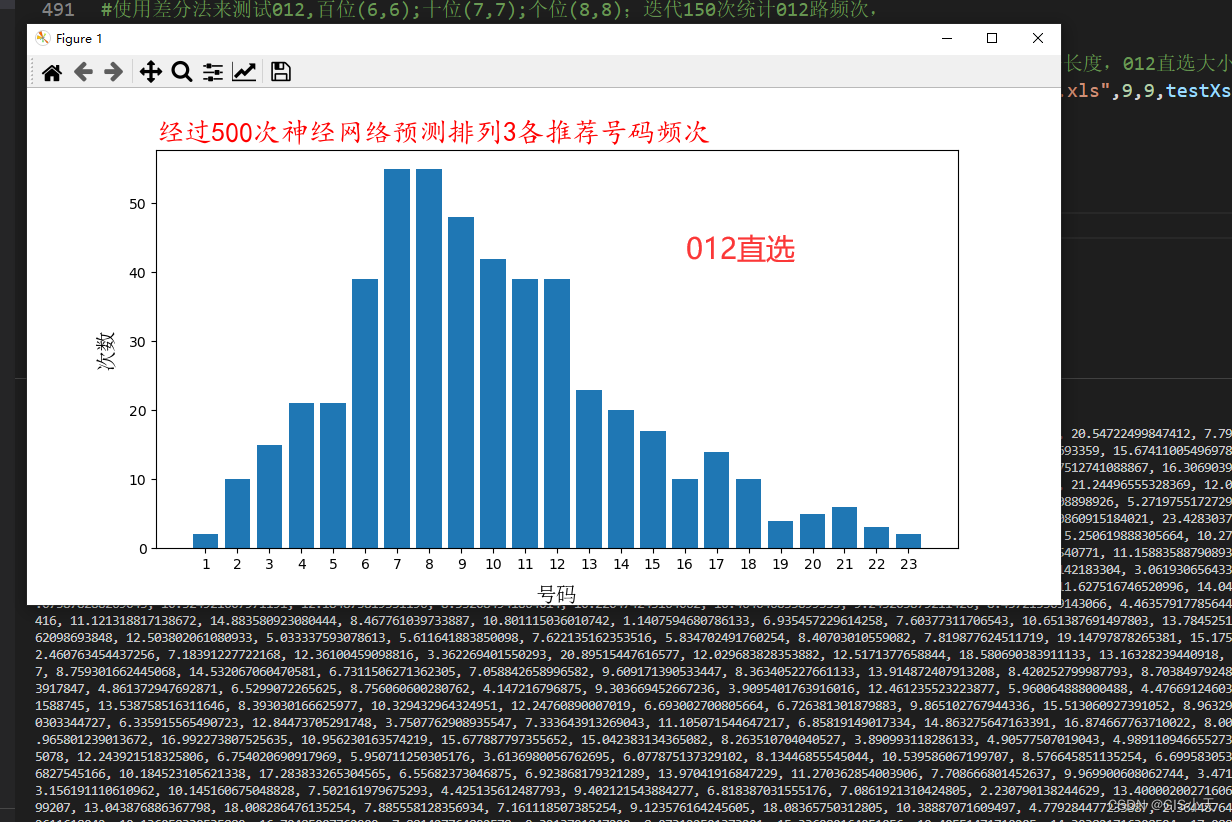Click the y-axis tick label 30
Screen dimensions: 1232x822
click(140, 342)
